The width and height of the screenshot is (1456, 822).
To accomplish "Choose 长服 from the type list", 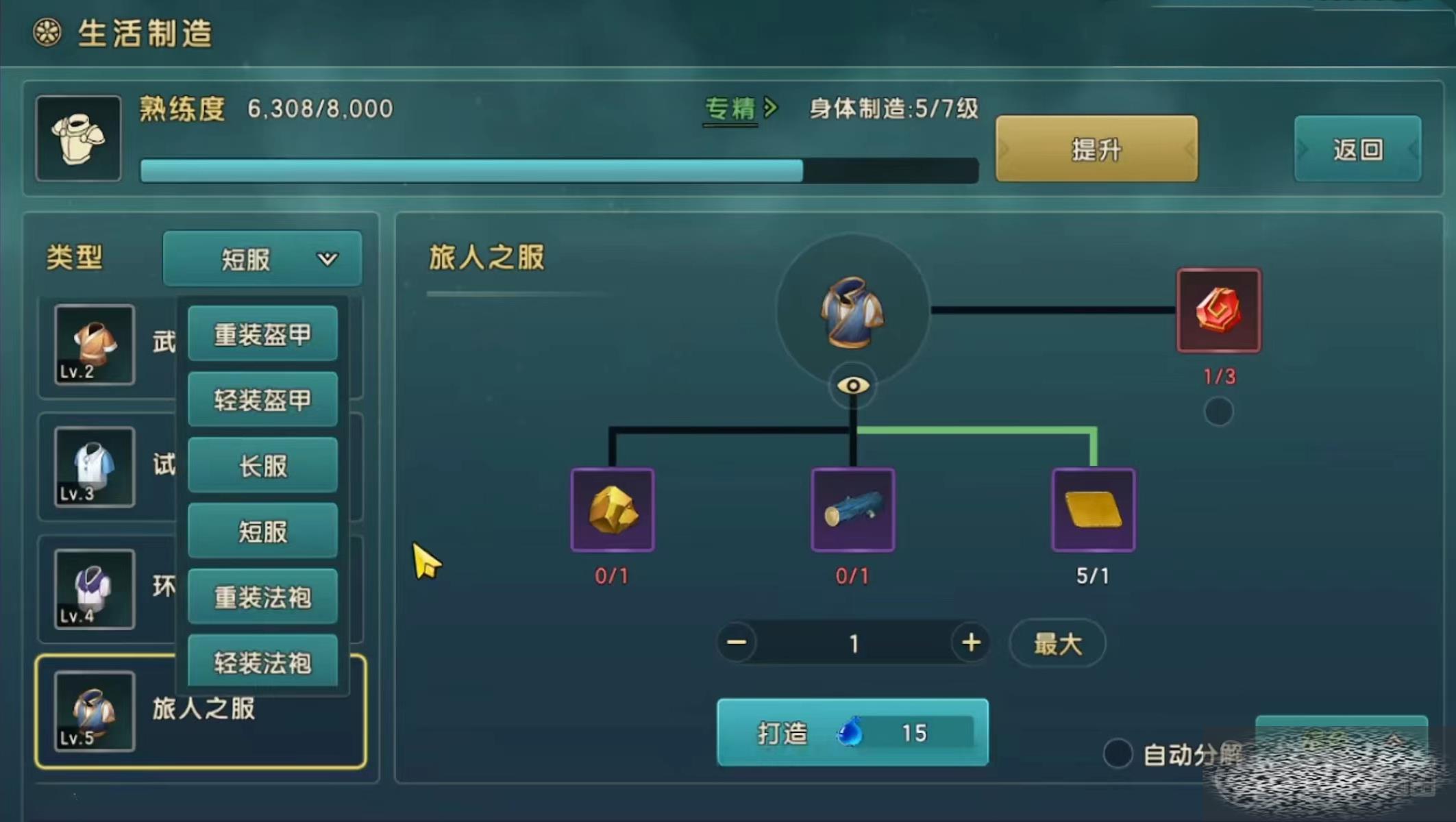I will point(263,465).
